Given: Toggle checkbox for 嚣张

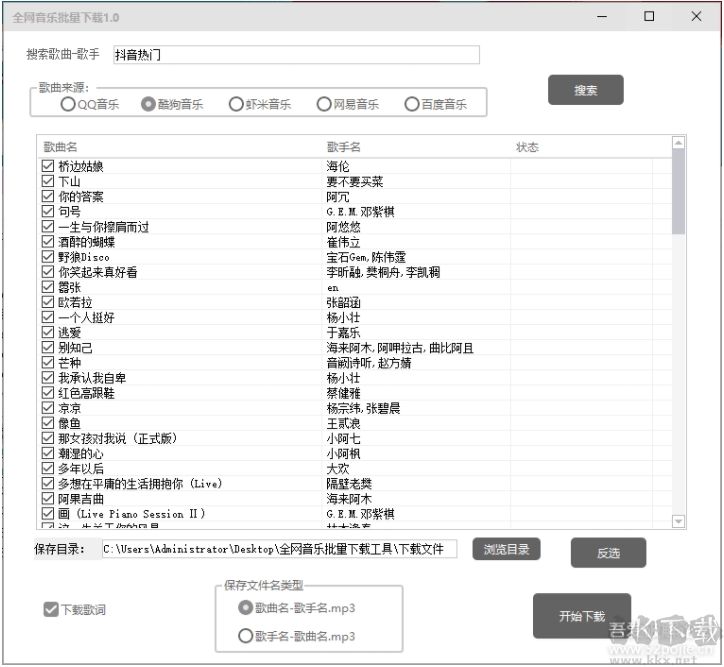Looking at the screenshot, I should click(x=48, y=287).
